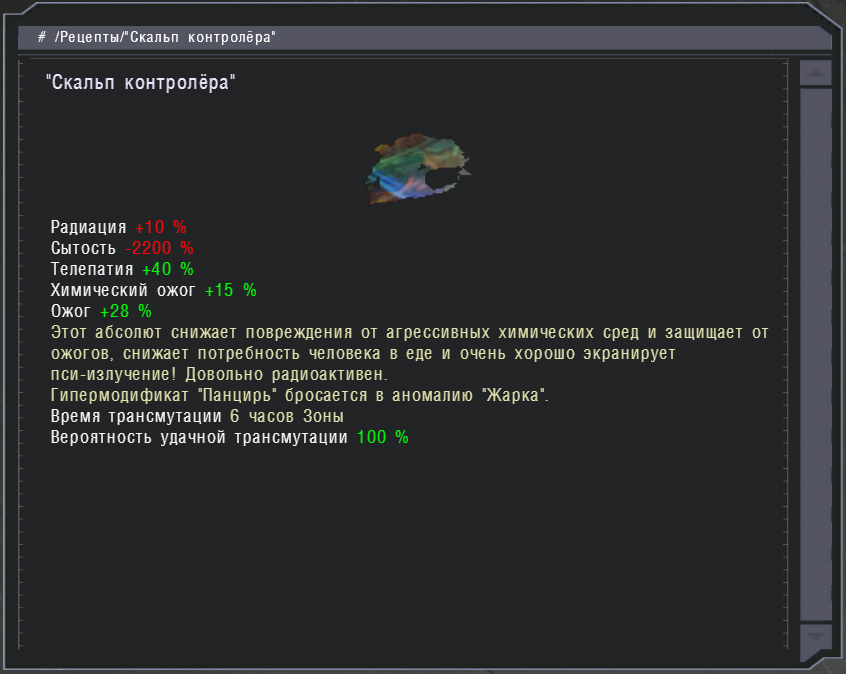Screen dimensions: 846x674
Task: Select the Ожог +28 % stat line
Action: pyautogui.click(x=100, y=311)
